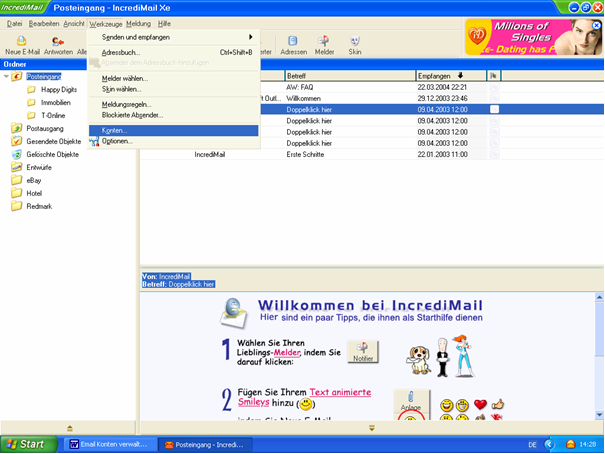Switch to Email Konten verwalt... taskbar window
Viewport: 605px width, 454px height.
click(x=109, y=444)
